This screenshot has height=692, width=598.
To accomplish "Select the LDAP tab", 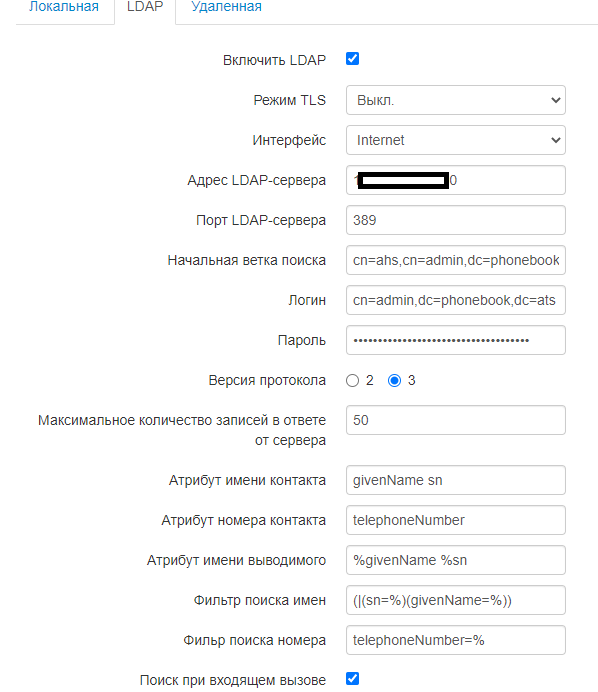I will [x=145, y=7].
